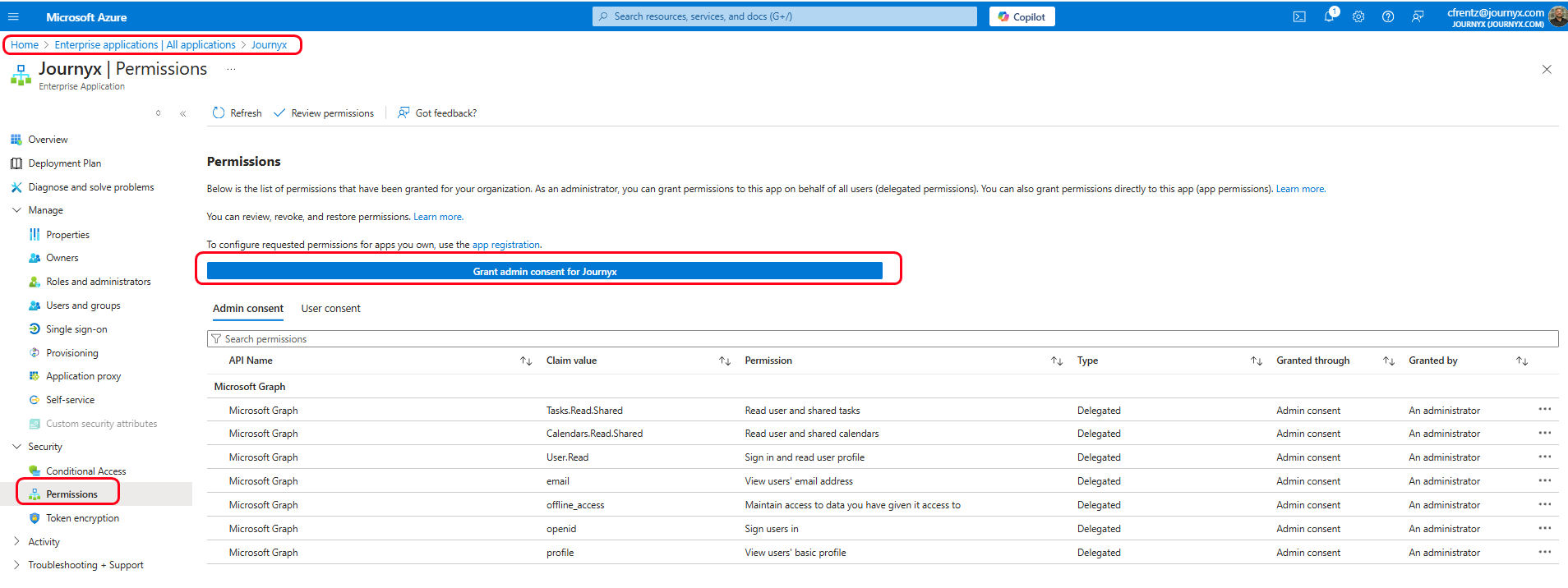Focus the search resources, services, and docs box
The image size is (1568, 588).
[785, 16]
